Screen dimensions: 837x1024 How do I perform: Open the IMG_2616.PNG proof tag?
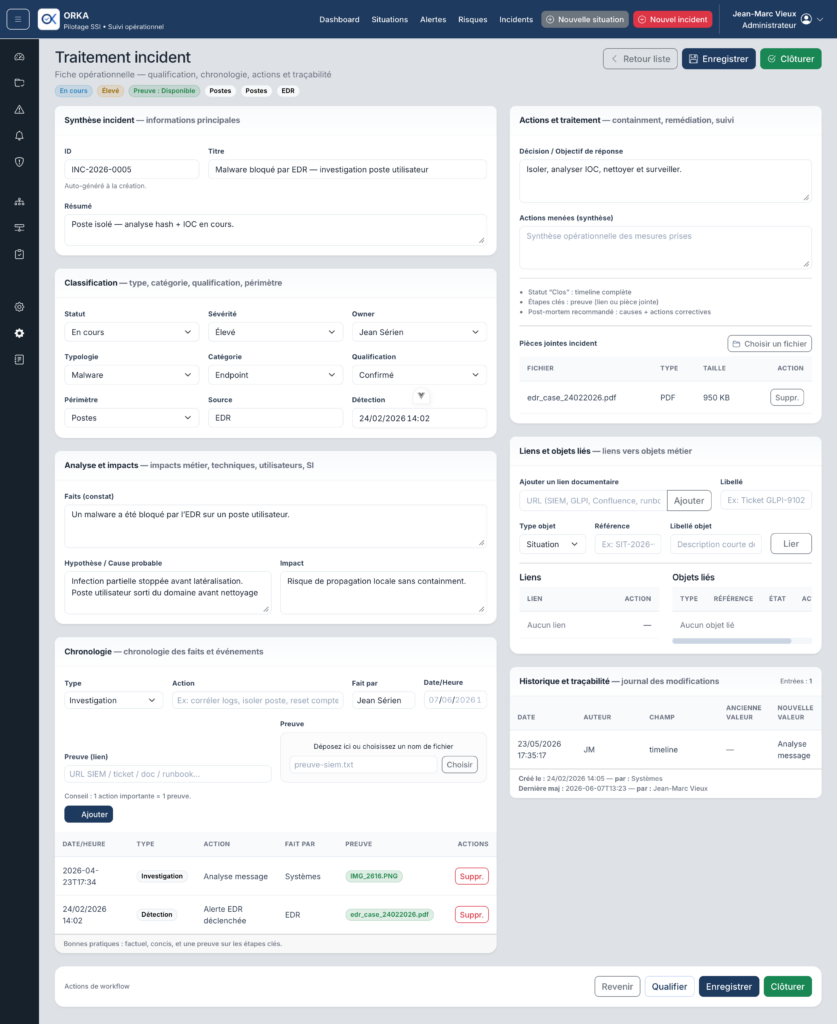374,876
